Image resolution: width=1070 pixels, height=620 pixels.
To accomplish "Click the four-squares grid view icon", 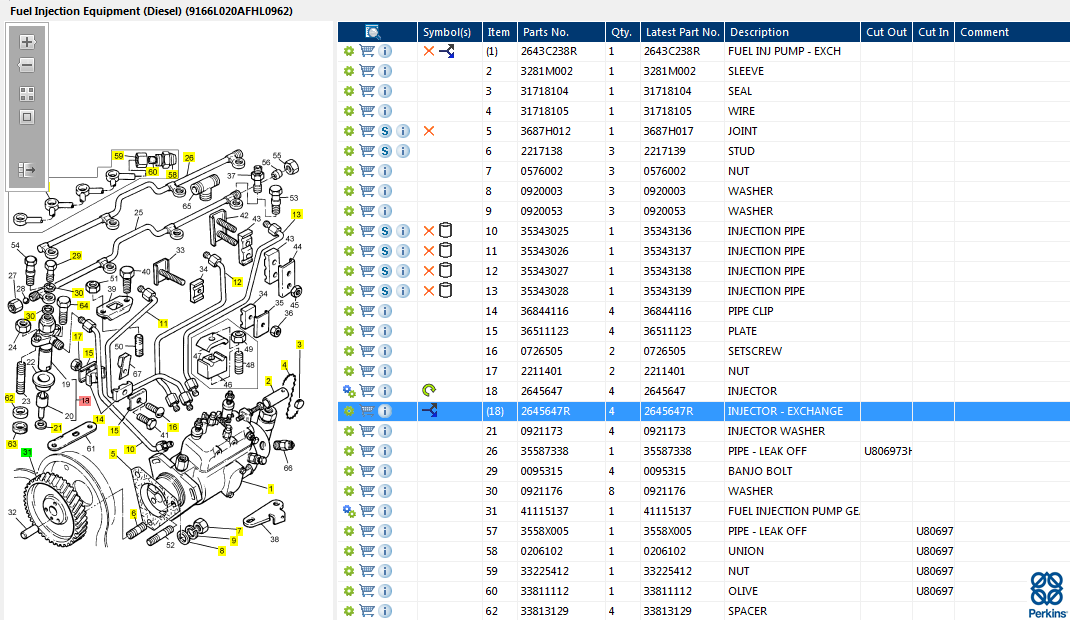I will coord(27,93).
